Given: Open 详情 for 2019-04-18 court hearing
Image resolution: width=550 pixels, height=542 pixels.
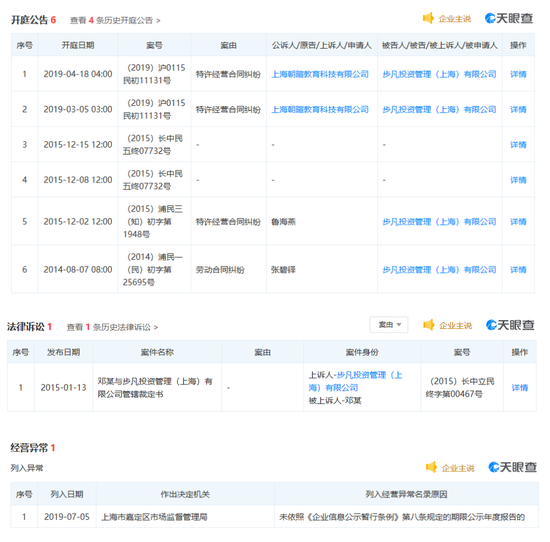Looking at the screenshot, I should click(x=518, y=74).
